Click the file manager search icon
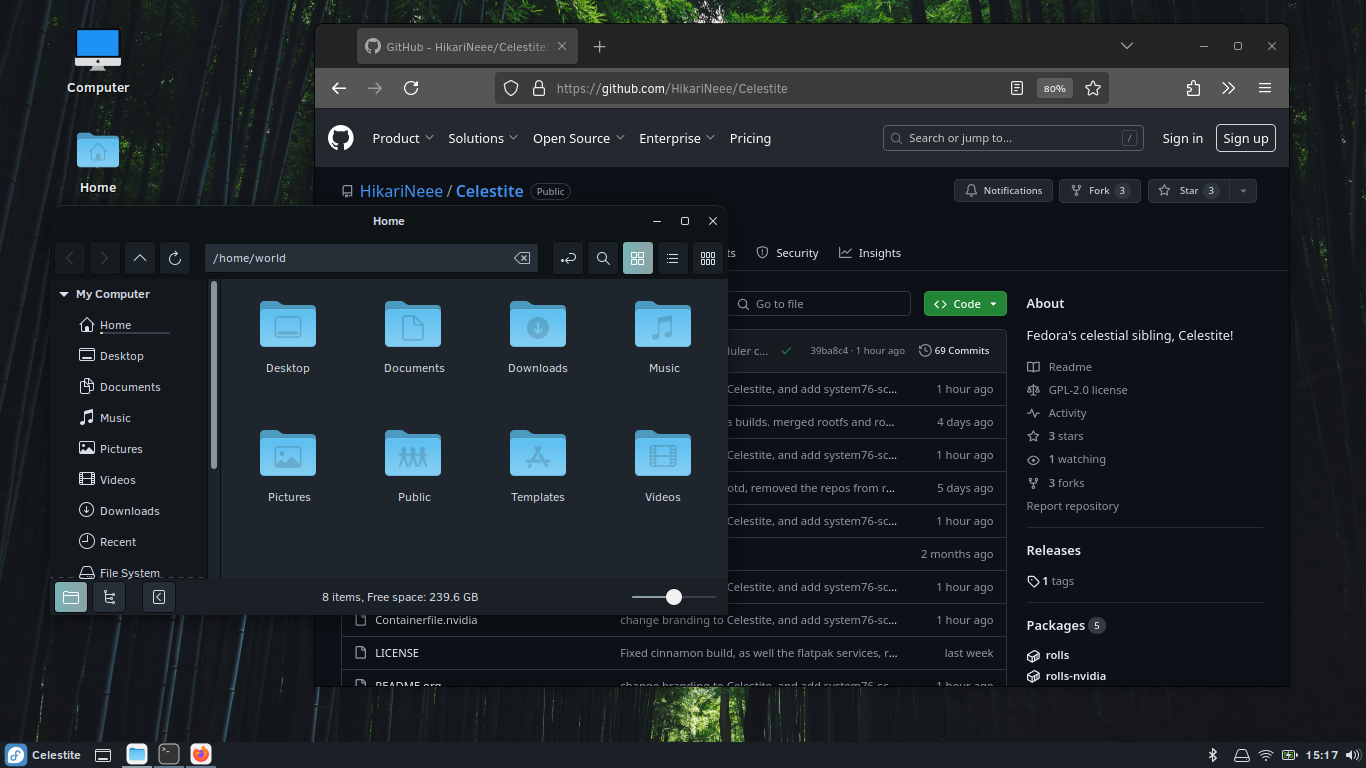Viewport: 1366px width, 768px height. coord(603,258)
